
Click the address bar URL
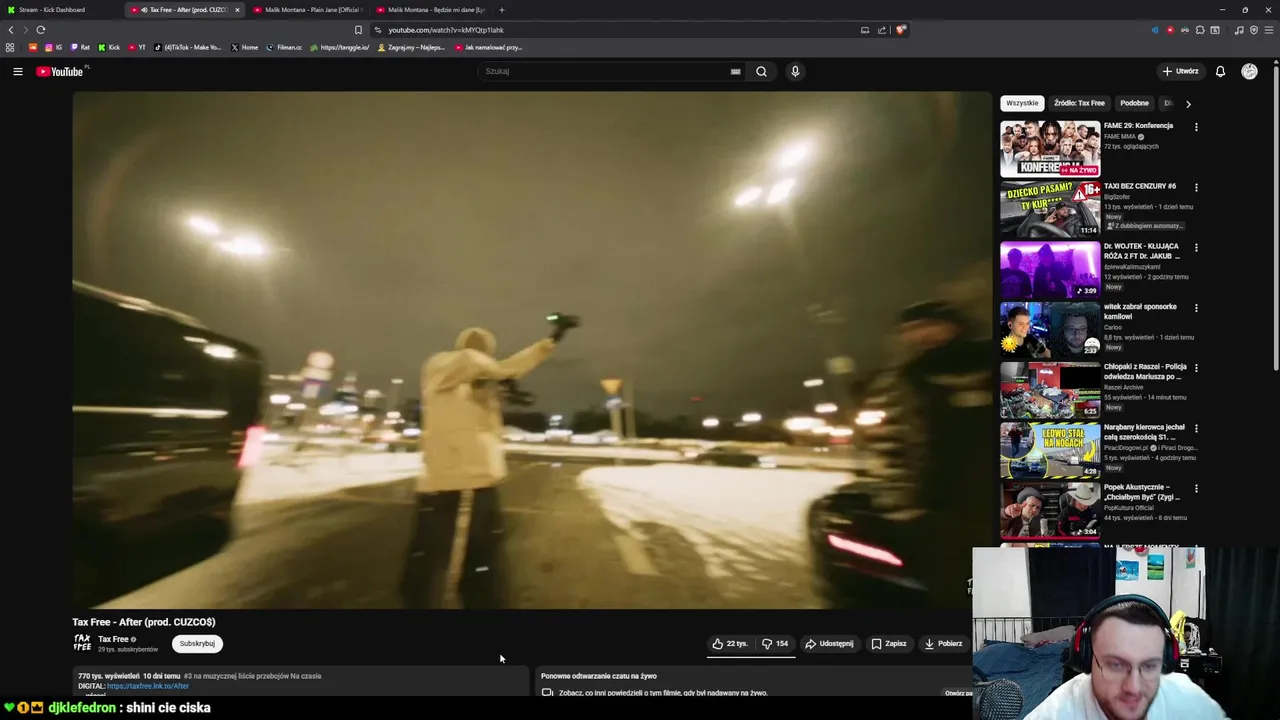coord(446,30)
